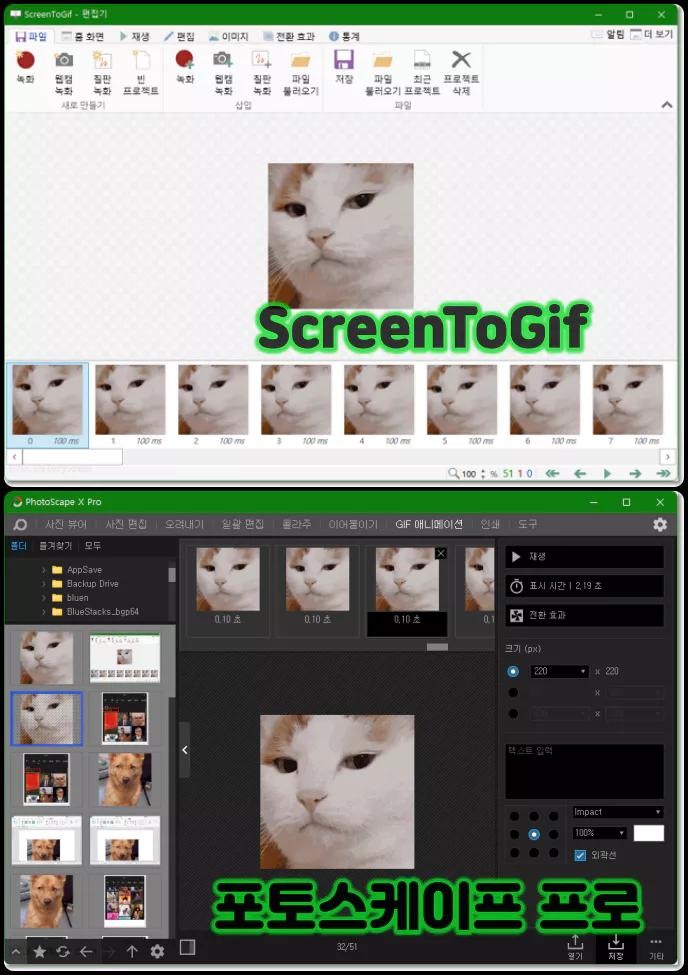Play the animation in ScreenToGif status bar
Viewport: 688px width, 975px height.
607,474
